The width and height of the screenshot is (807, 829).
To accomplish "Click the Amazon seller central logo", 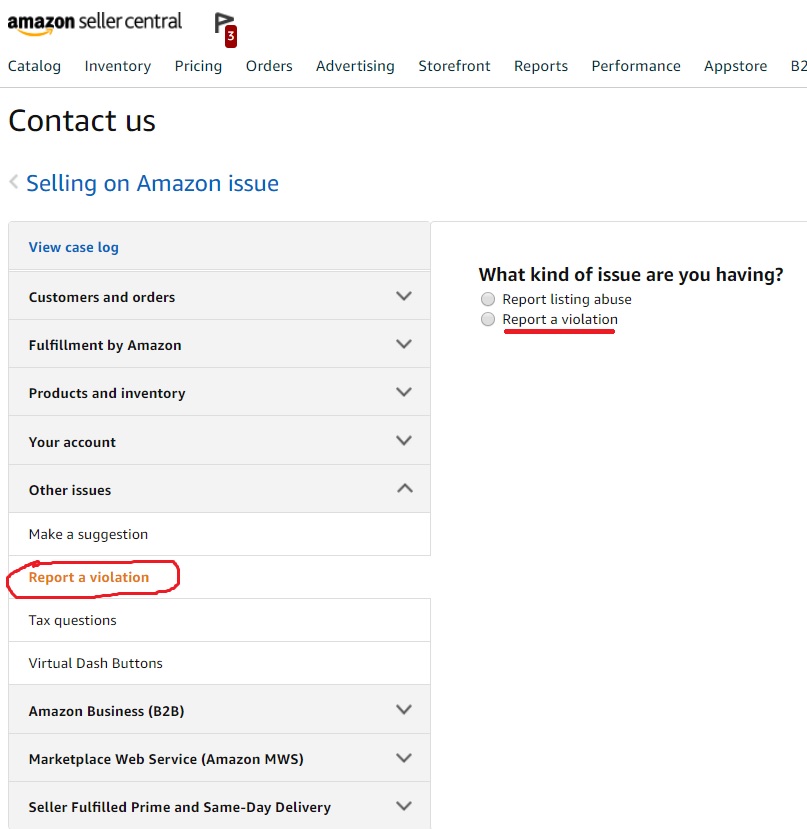I will click(95, 22).
